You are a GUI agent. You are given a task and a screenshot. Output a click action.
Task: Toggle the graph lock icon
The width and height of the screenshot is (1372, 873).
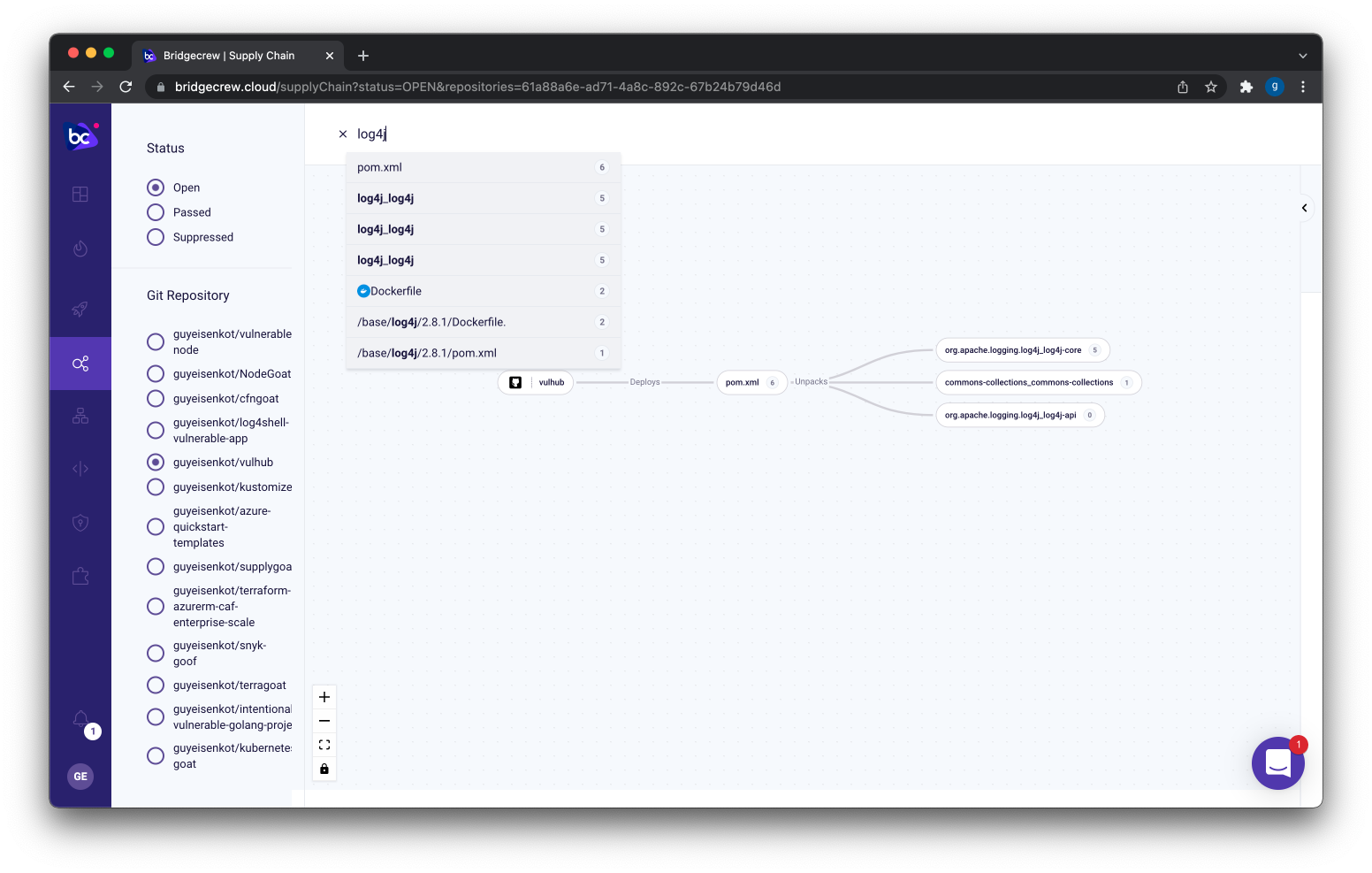(x=324, y=769)
